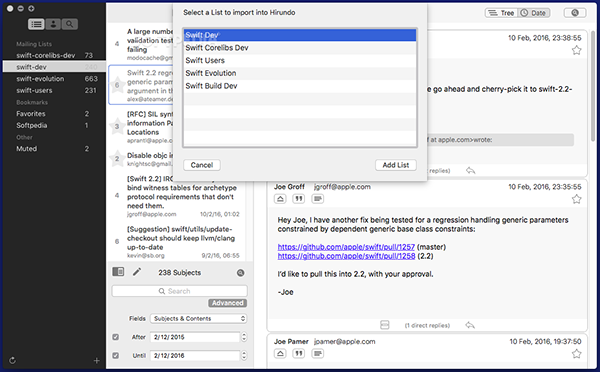
Task: Click the subject Search field
Action: pyautogui.click(x=179, y=291)
